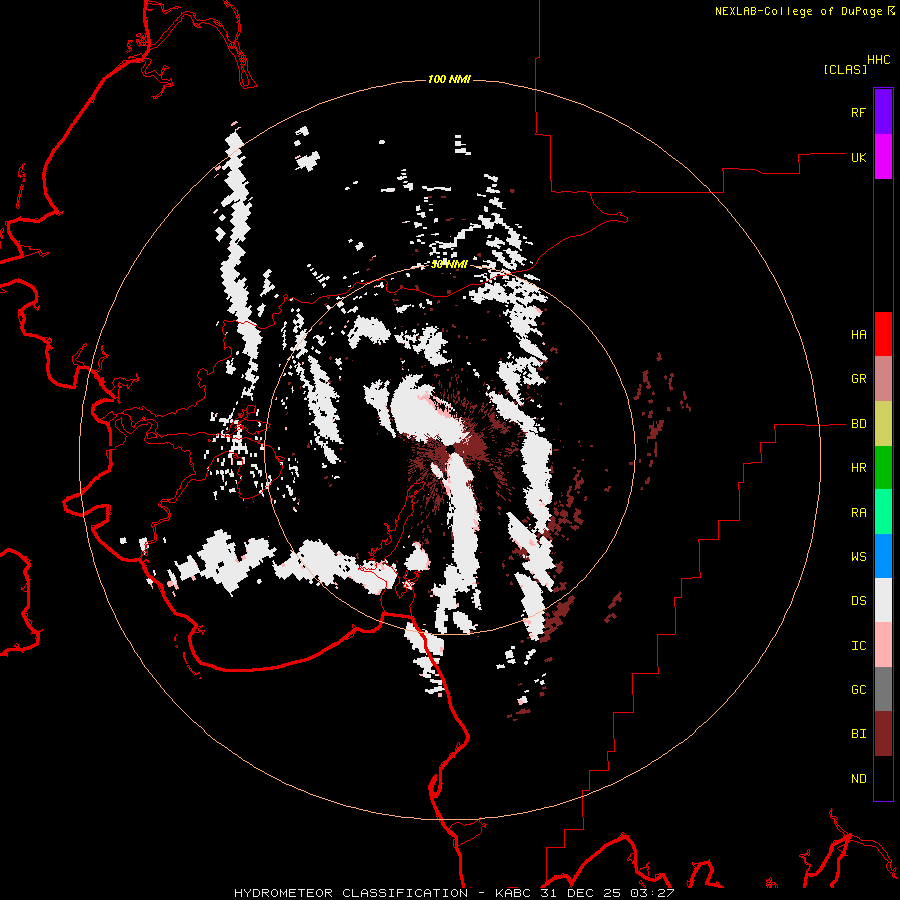Click the GC gray legend swatch

[883, 689]
